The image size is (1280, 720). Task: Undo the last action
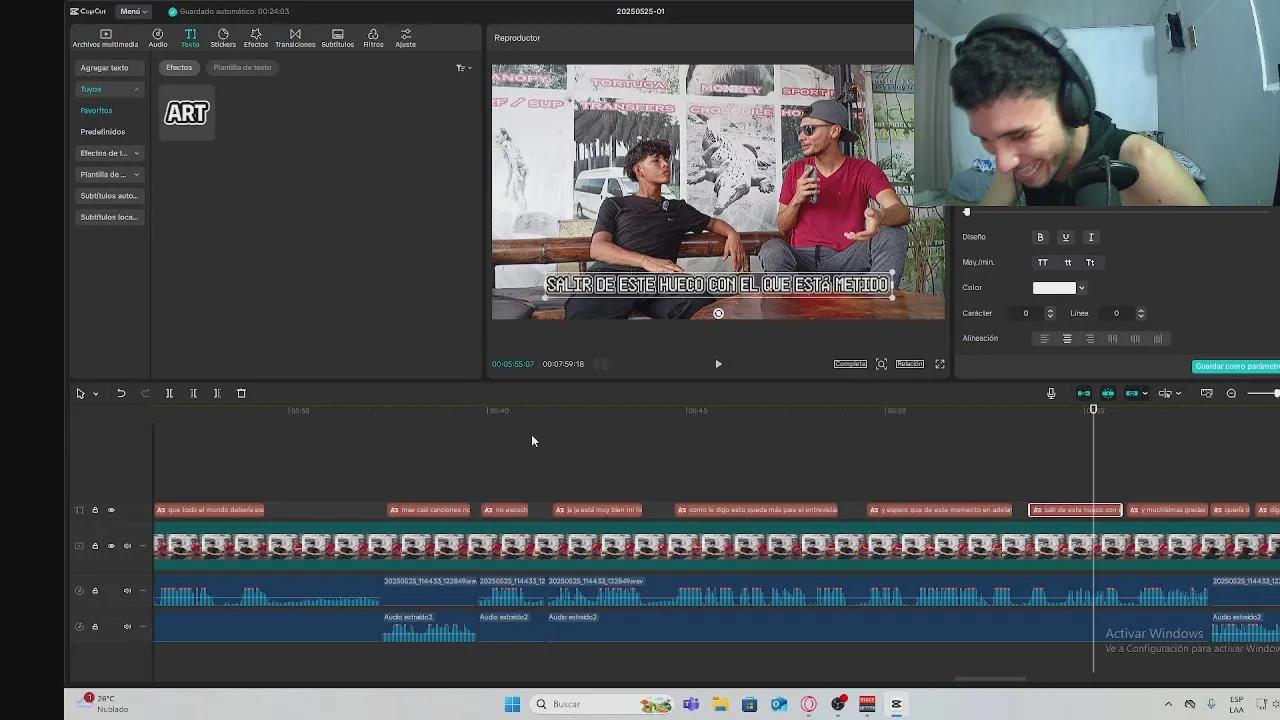121,394
